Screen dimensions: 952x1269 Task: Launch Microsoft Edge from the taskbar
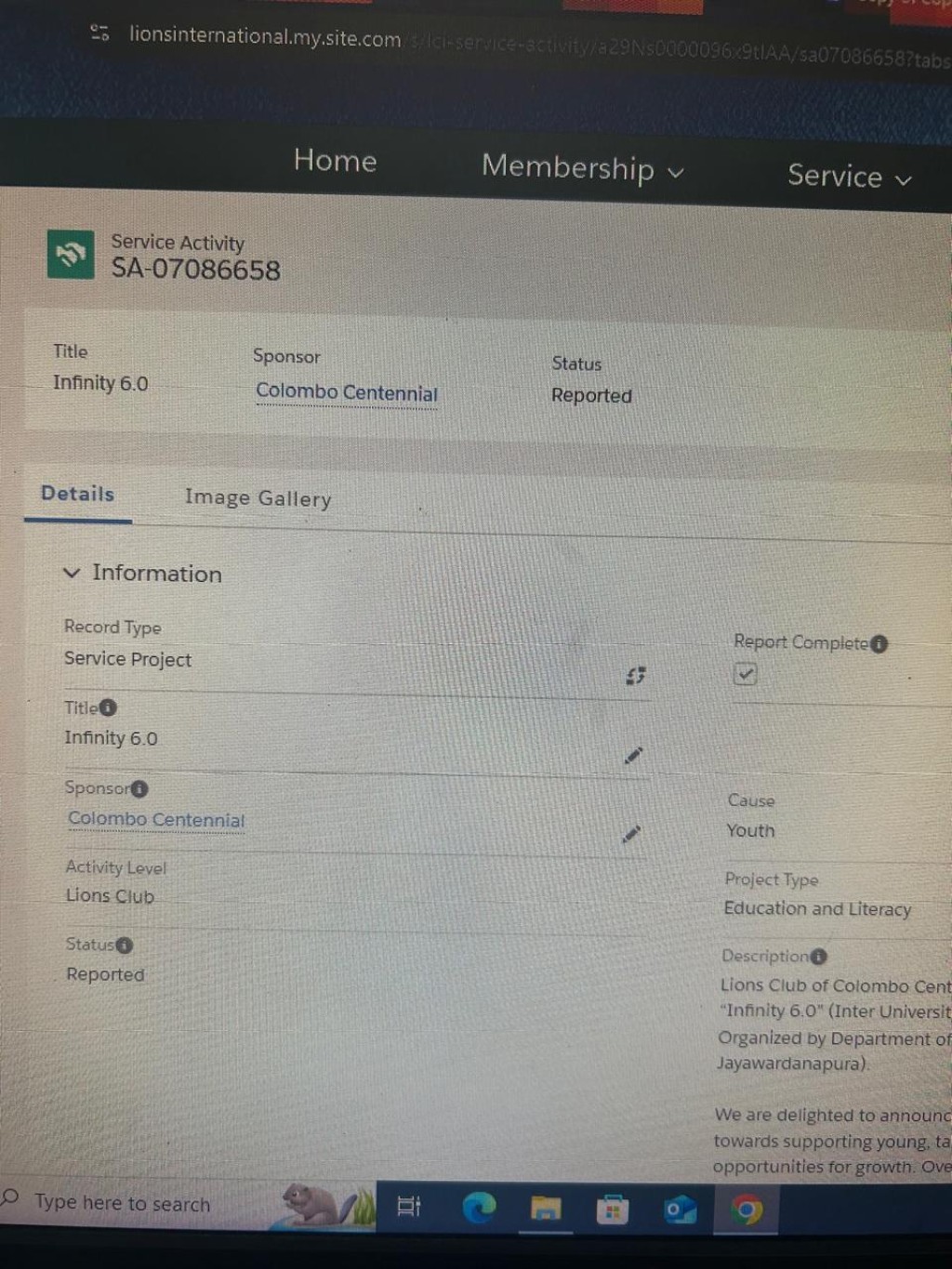click(479, 1207)
